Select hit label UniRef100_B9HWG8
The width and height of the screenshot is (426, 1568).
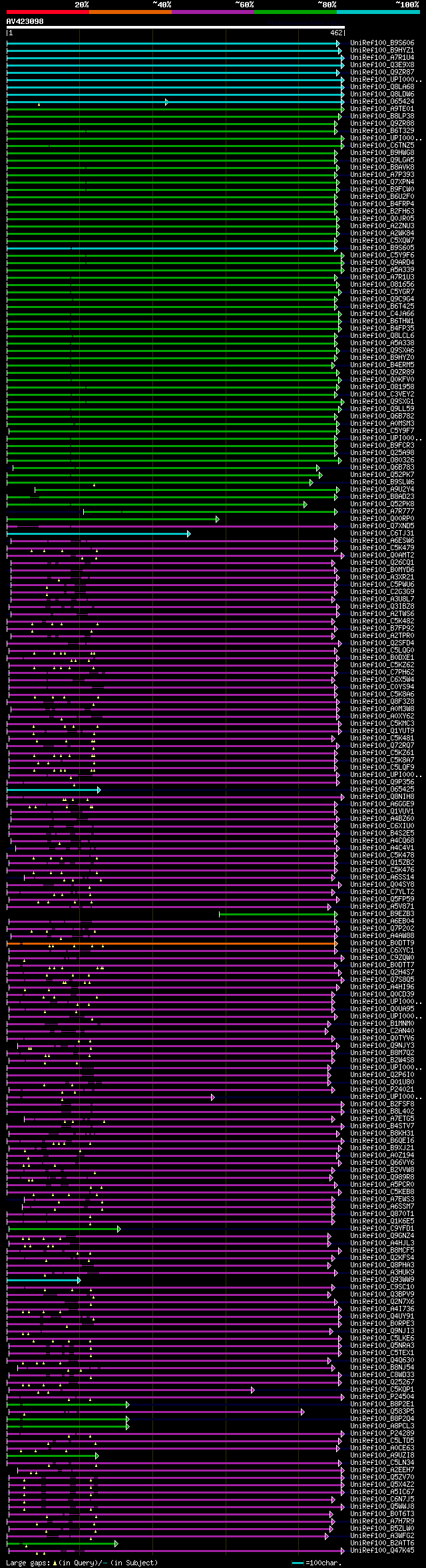(x=382, y=153)
